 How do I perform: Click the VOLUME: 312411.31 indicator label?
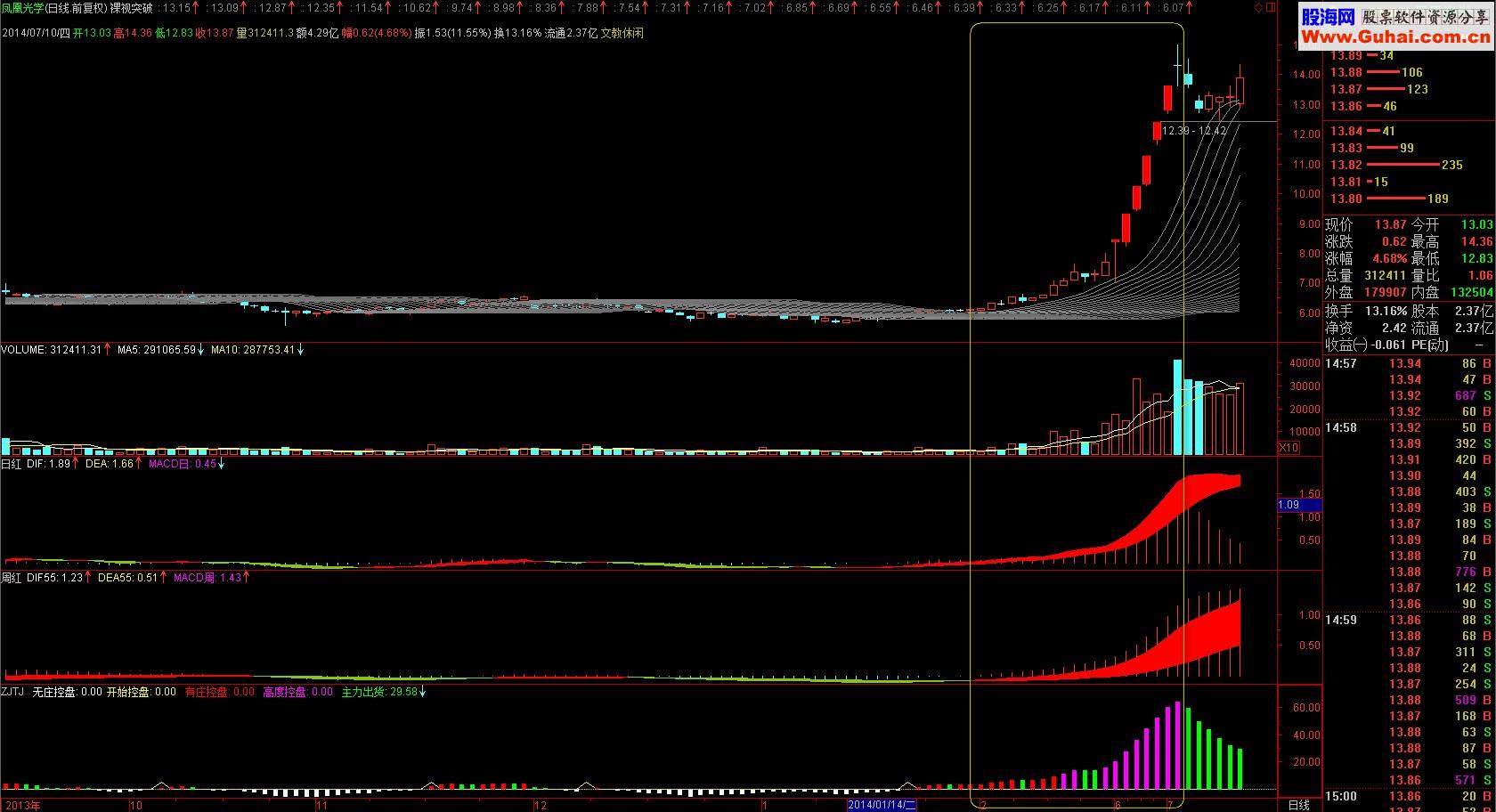[52, 350]
